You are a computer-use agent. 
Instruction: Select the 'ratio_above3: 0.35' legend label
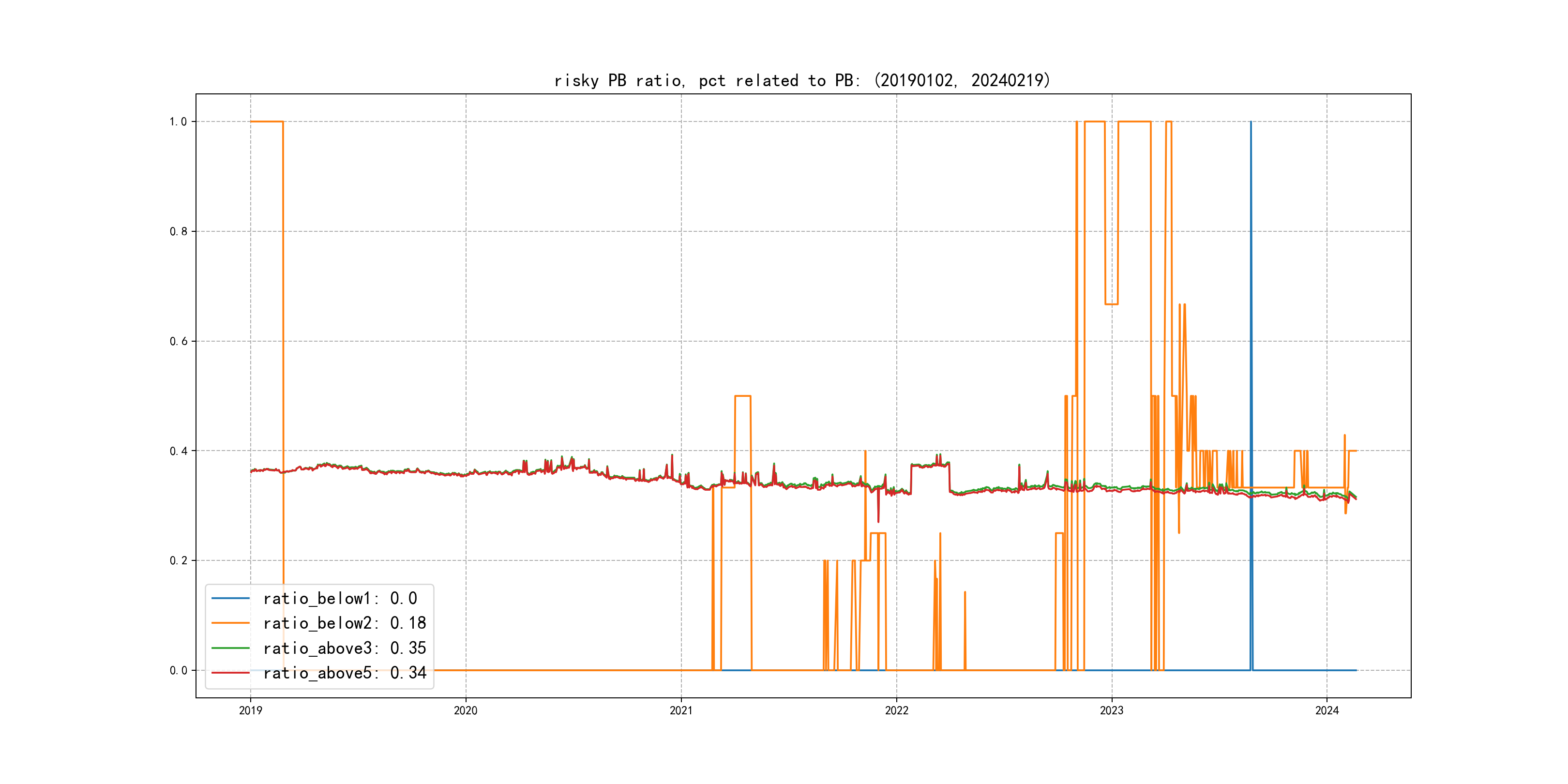pyautogui.click(x=345, y=648)
